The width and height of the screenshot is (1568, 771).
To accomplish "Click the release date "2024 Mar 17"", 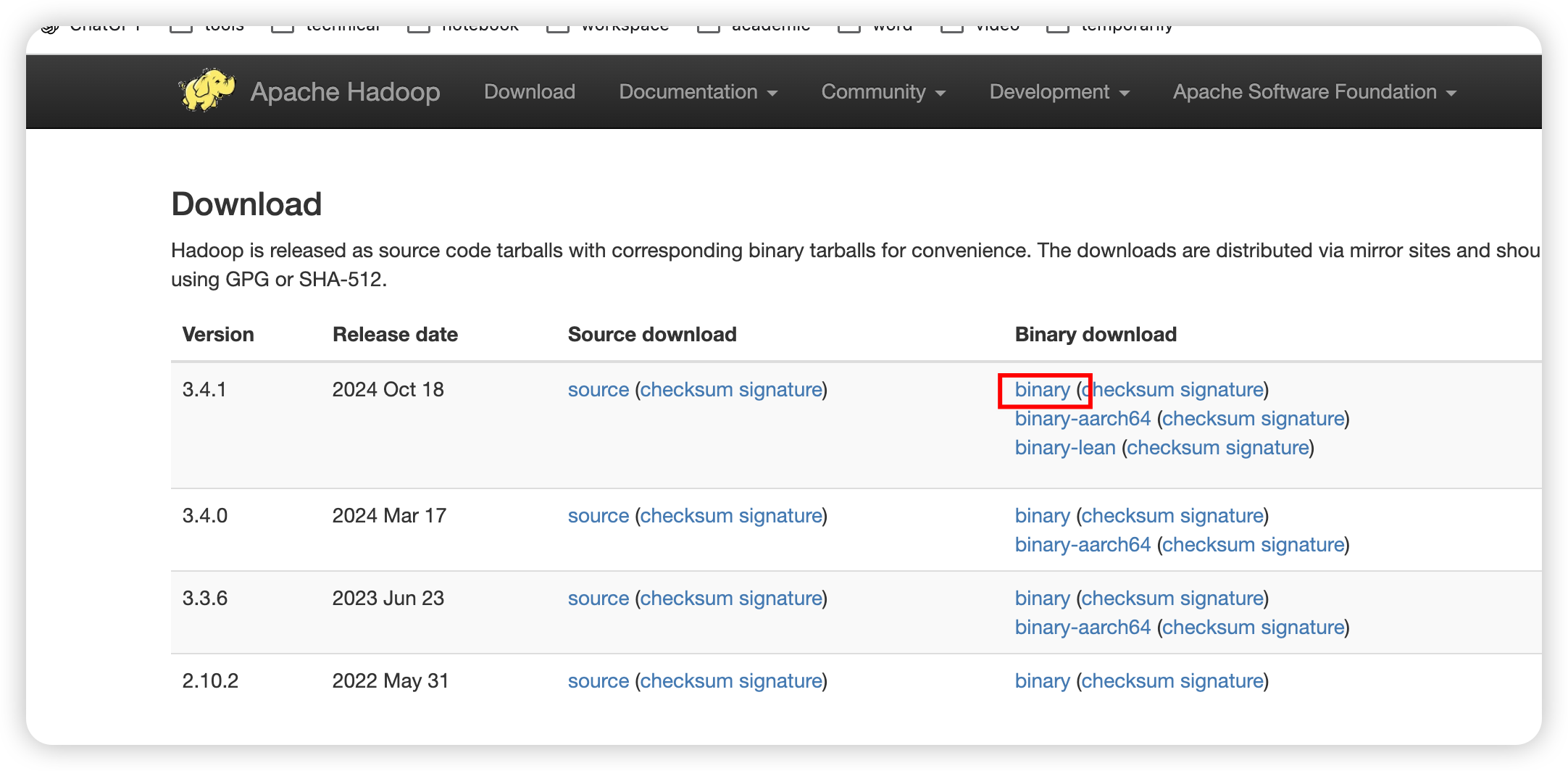I will (x=389, y=516).
